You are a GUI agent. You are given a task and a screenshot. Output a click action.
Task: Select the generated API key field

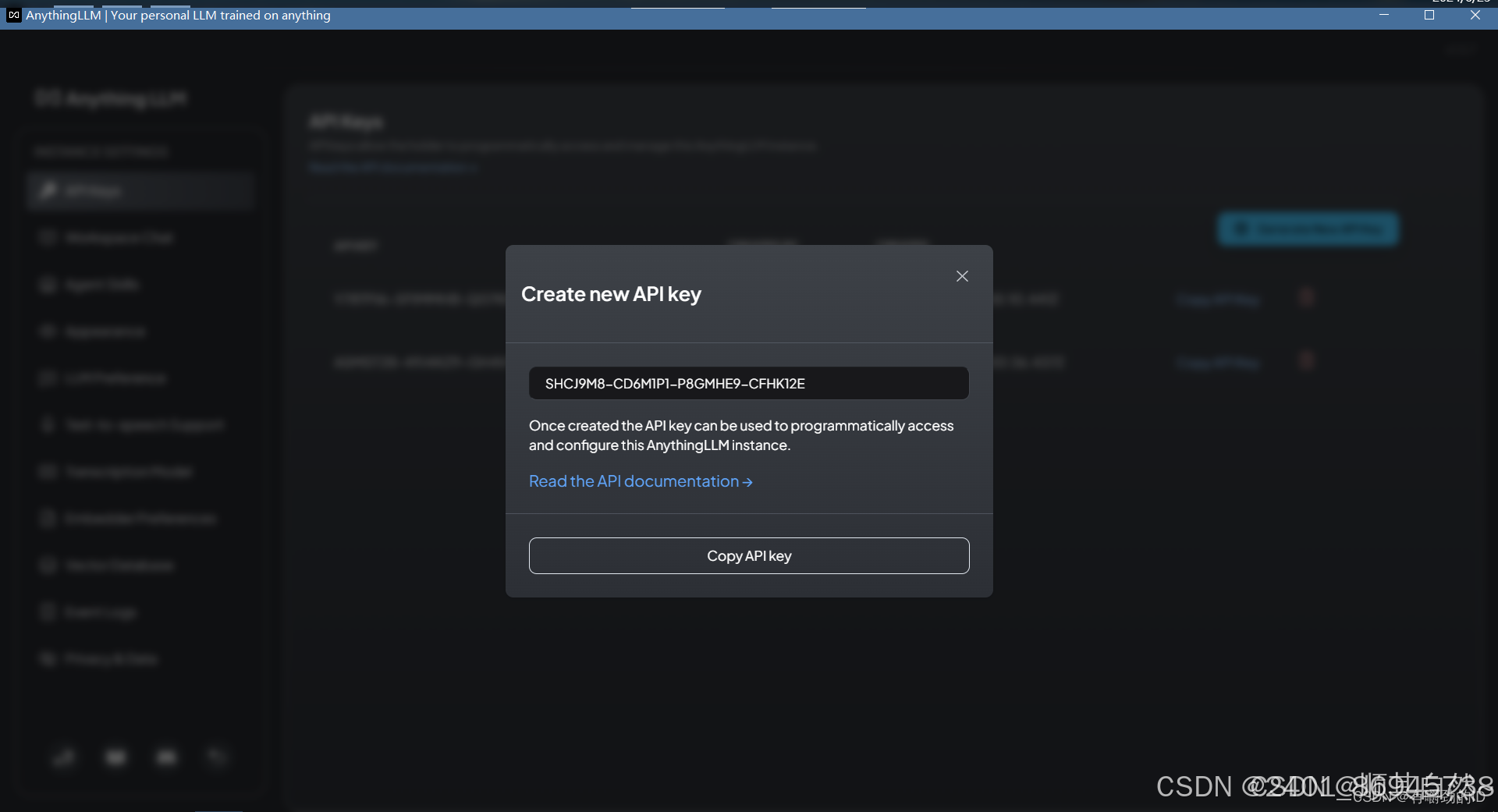point(749,383)
